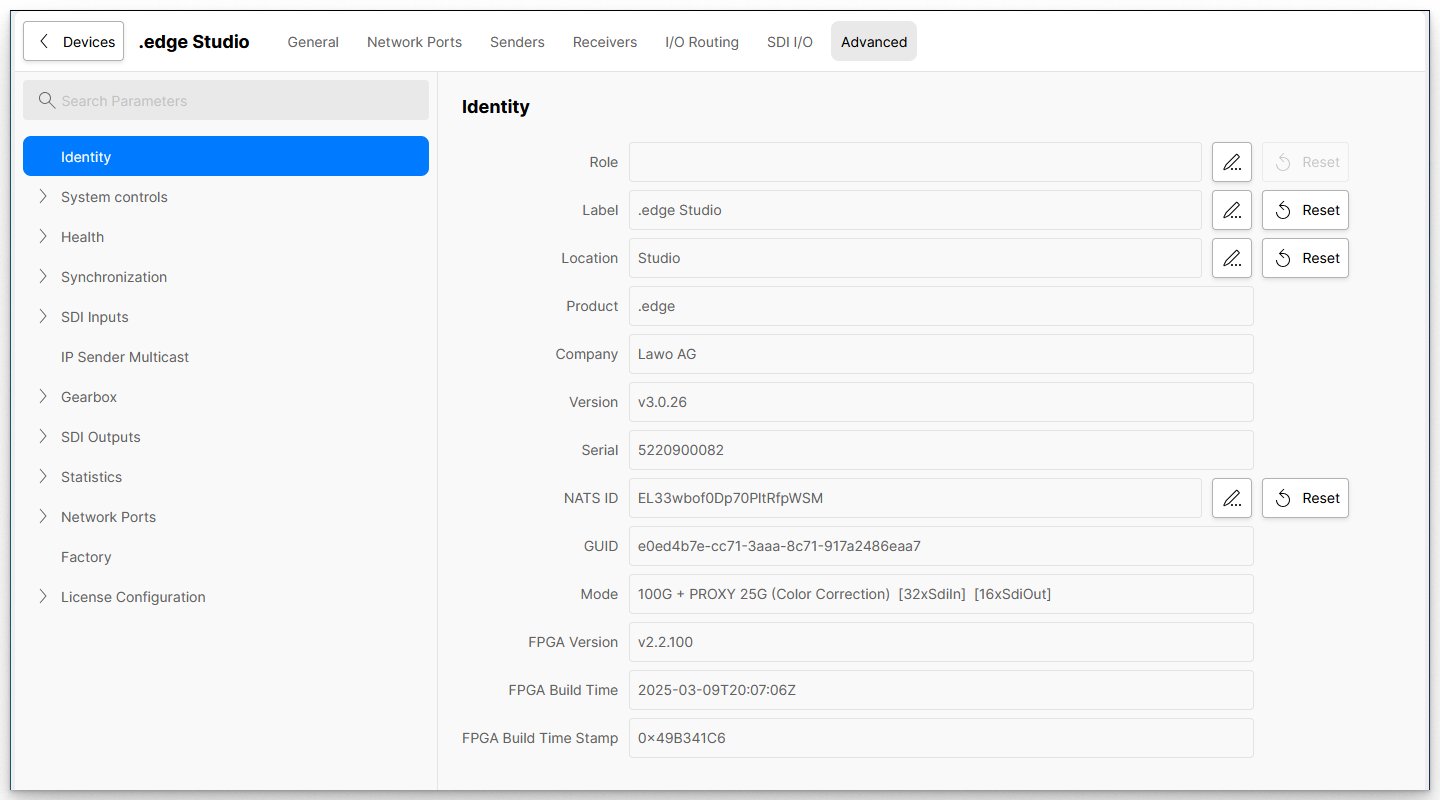Screen dimensions: 1440x800
Task: Click the Search Parameters input field
Action: tap(240, 100)
